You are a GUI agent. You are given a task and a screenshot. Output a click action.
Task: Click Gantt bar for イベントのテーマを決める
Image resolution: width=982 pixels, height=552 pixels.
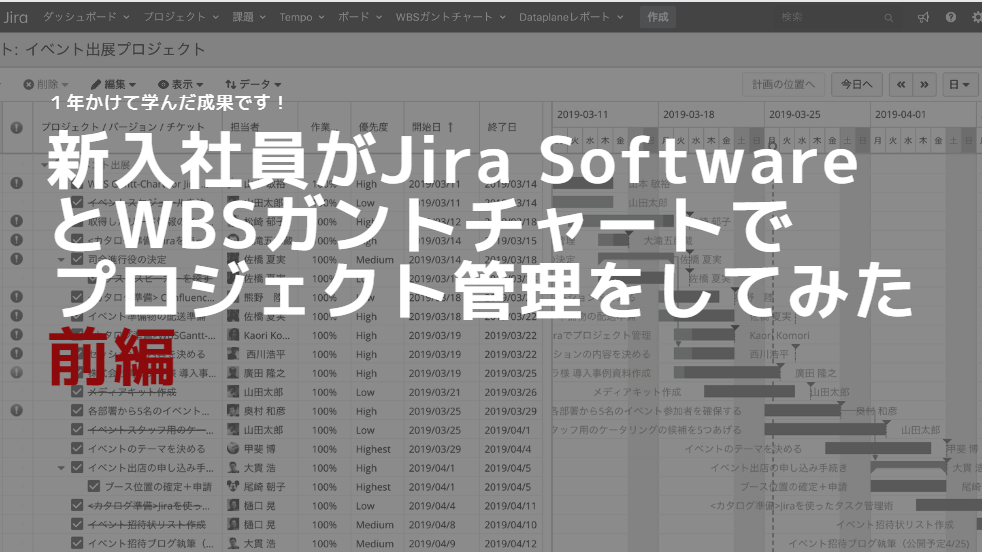(x=878, y=448)
